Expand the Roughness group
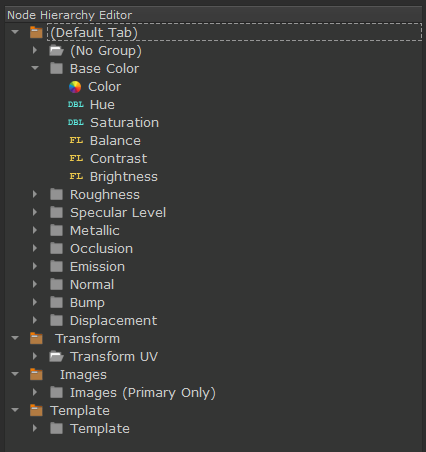This screenshot has width=426, height=452. [35, 194]
